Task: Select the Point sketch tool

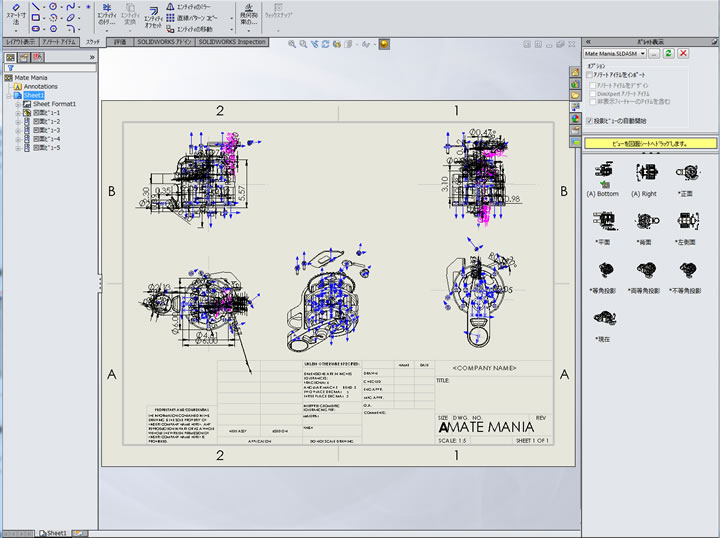Action: point(89,7)
